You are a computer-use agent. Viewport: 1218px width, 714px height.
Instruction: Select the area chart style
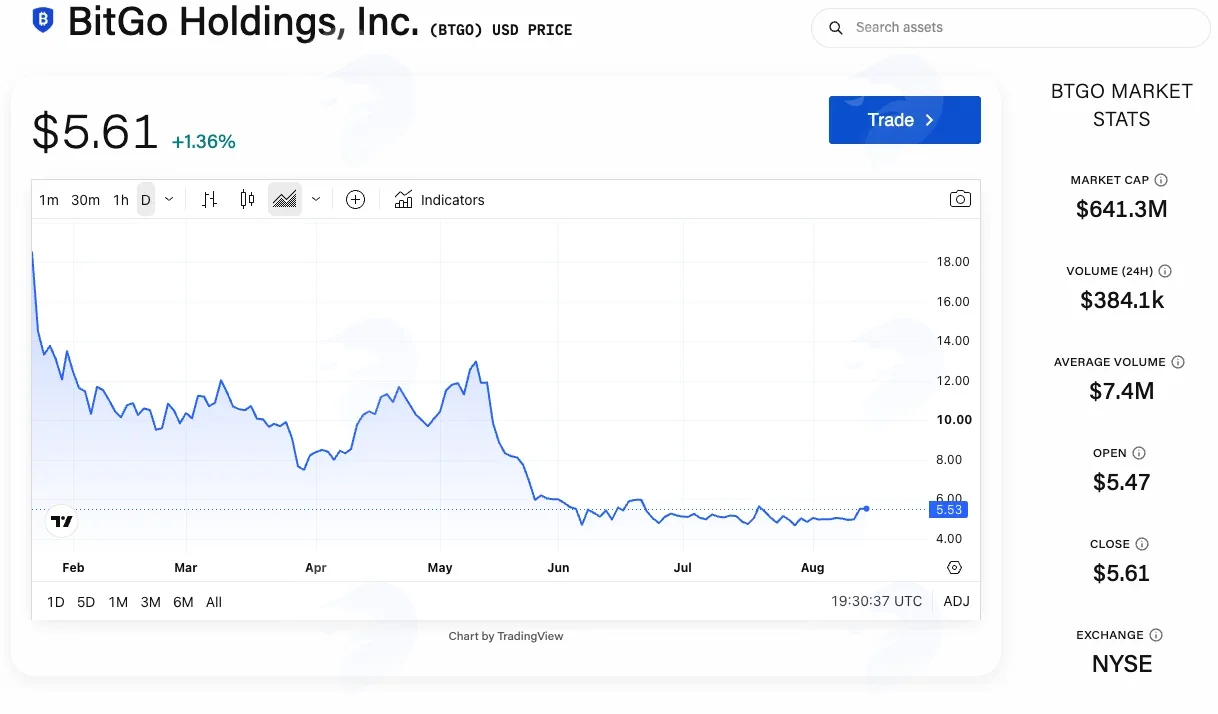coord(285,200)
